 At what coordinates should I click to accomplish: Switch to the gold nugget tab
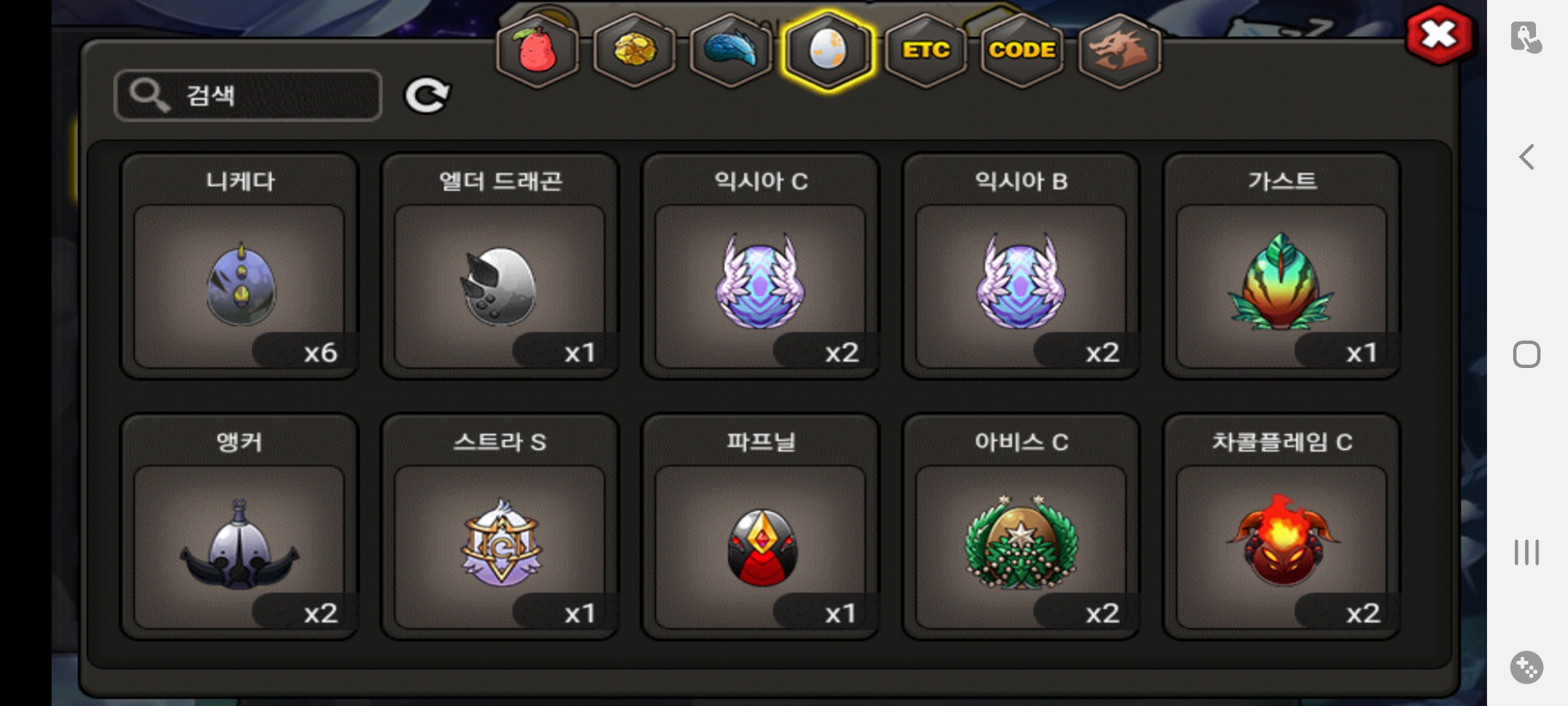[x=634, y=50]
